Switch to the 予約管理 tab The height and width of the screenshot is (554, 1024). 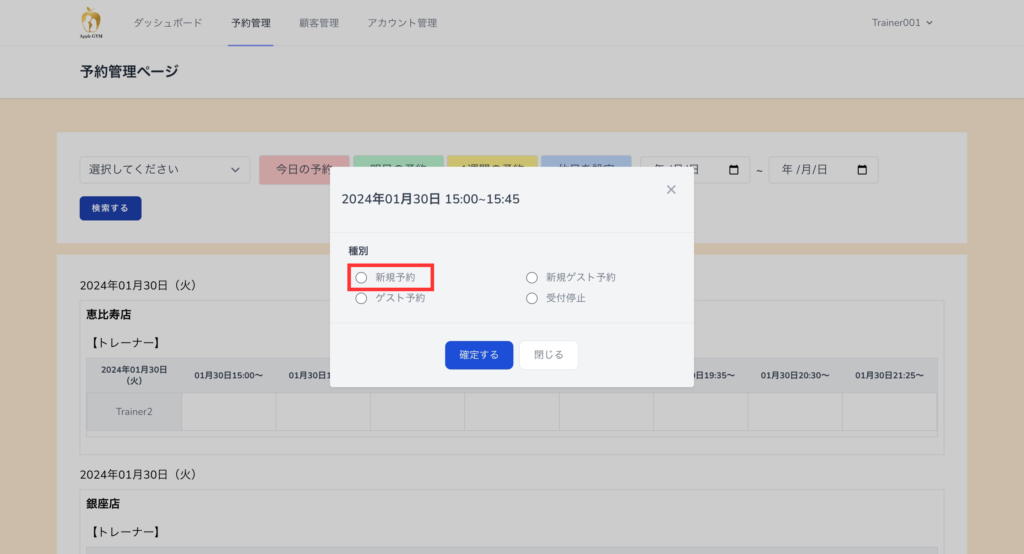pyautogui.click(x=250, y=23)
